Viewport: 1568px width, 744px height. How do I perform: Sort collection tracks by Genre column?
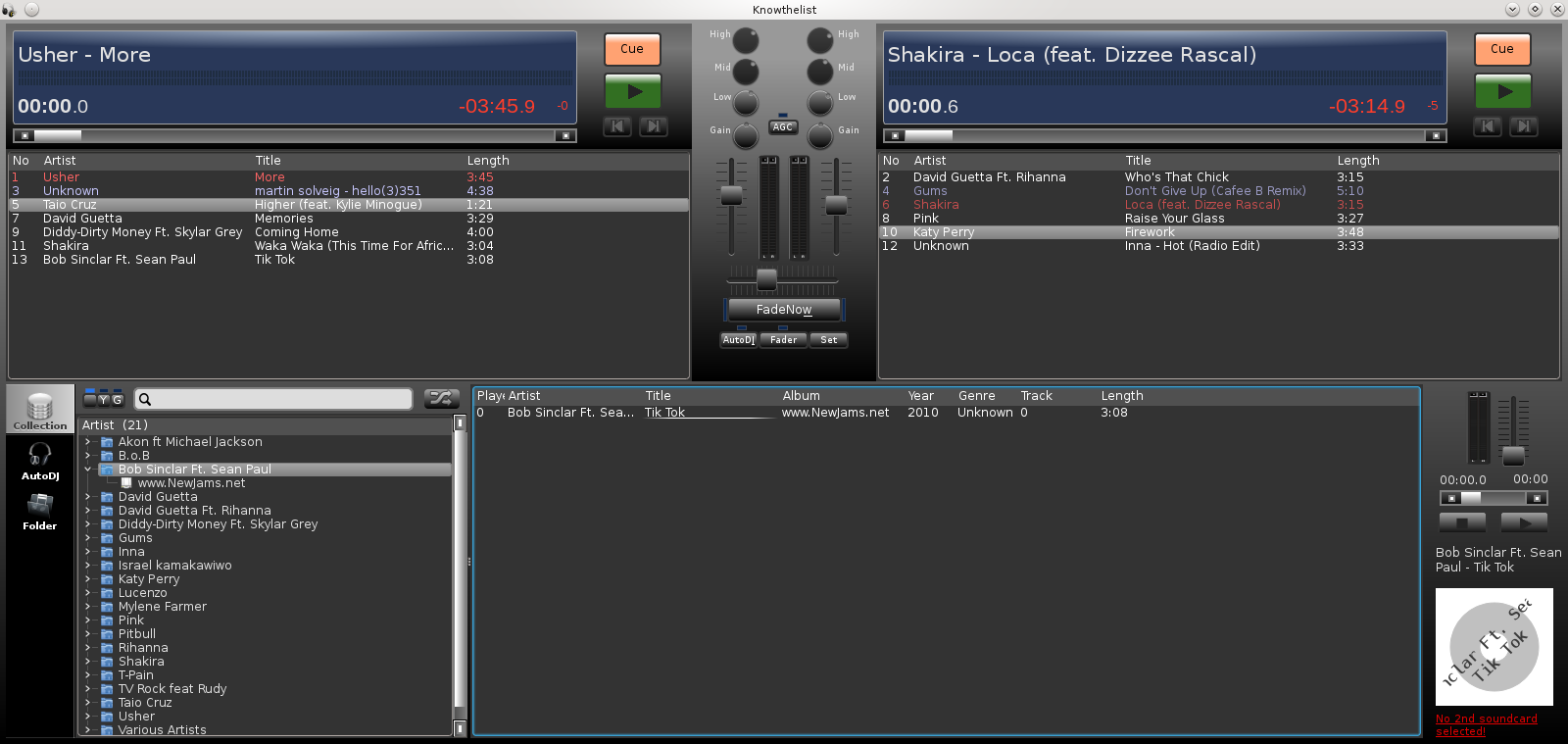[x=976, y=396]
